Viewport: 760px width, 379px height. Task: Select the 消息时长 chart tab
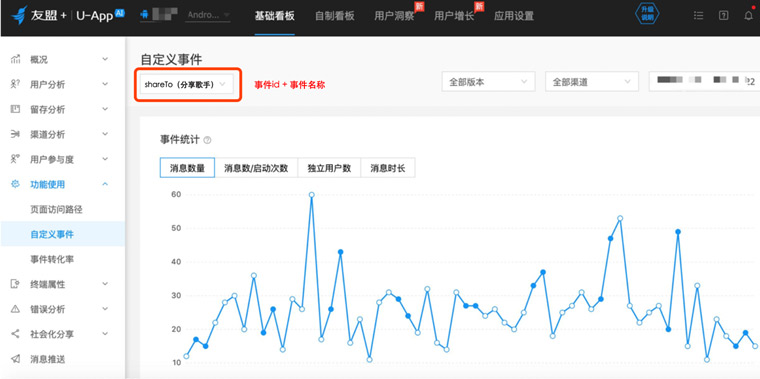[388, 168]
